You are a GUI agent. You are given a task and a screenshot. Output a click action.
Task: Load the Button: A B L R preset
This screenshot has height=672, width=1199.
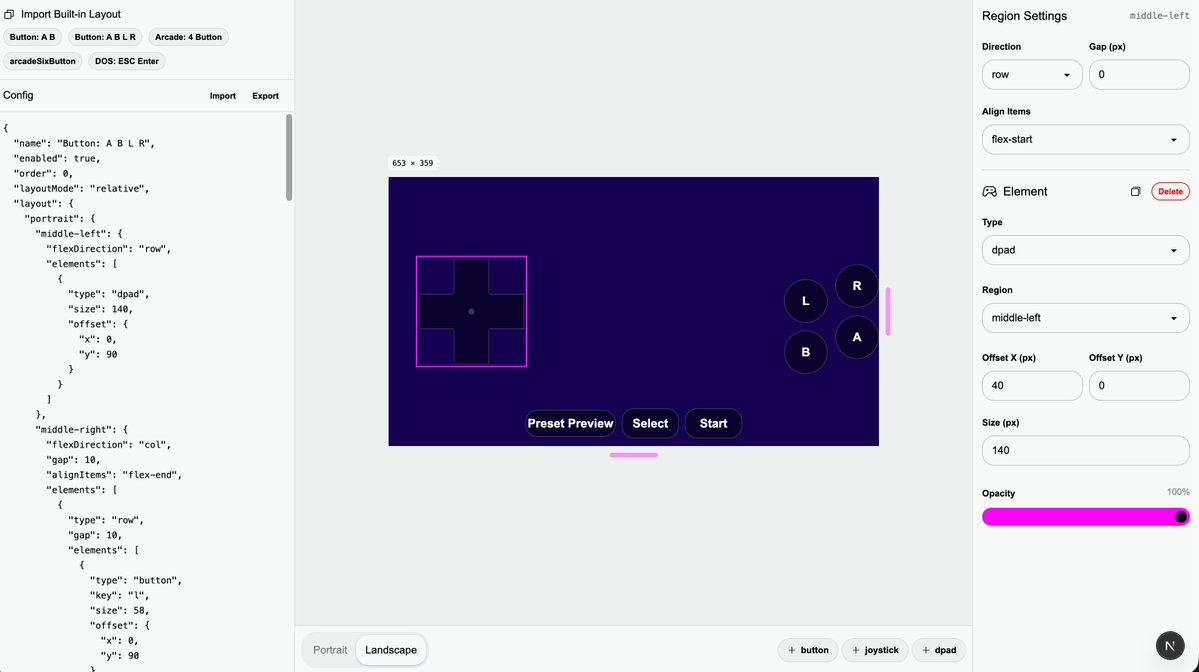105,37
